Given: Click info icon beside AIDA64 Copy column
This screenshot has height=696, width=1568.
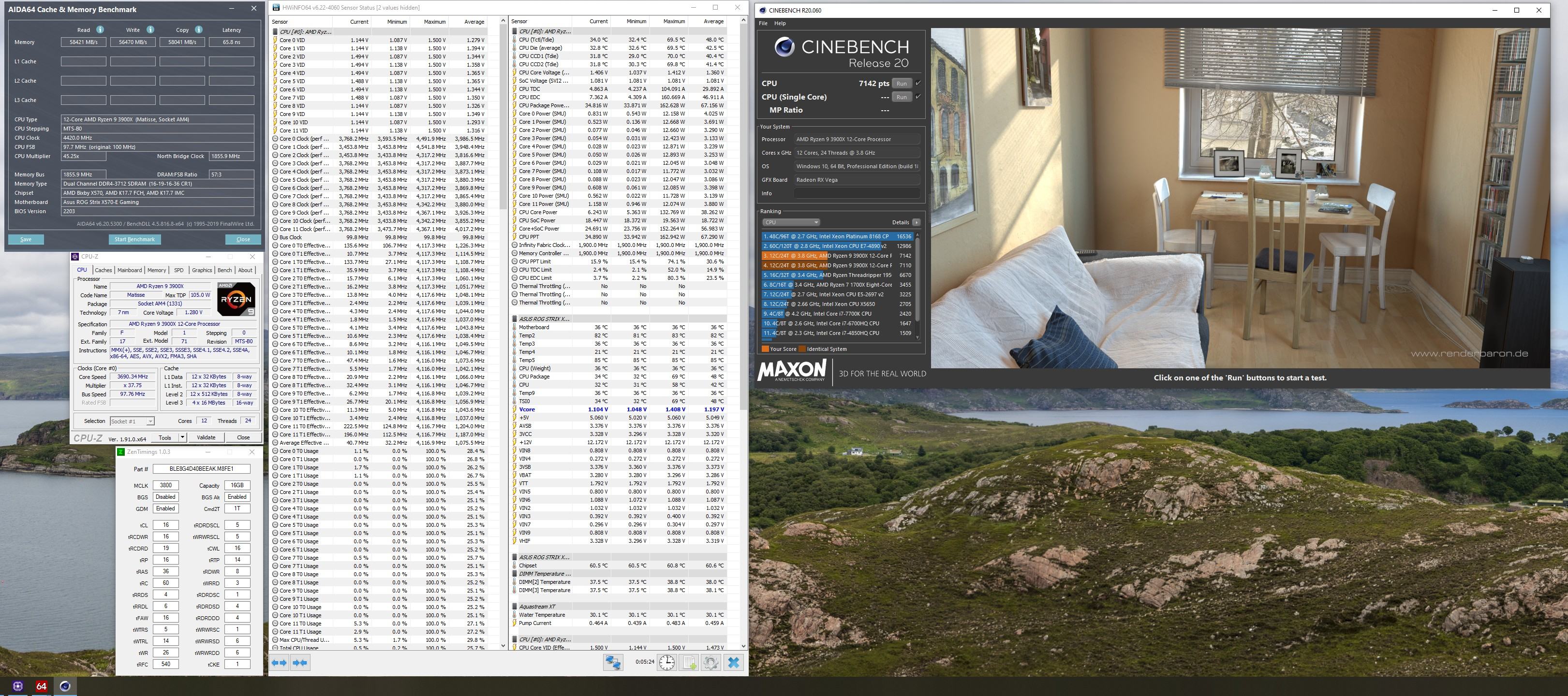Looking at the screenshot, I should (198, 30).
